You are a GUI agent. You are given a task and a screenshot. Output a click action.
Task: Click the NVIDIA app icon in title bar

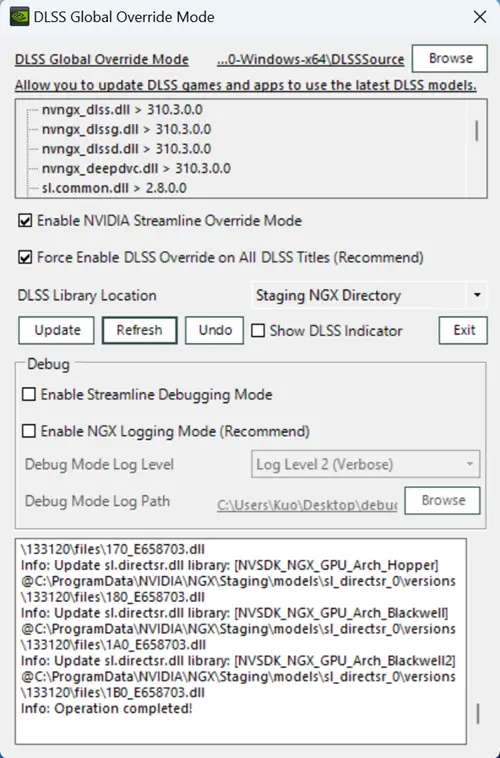(x=19, y=17)
